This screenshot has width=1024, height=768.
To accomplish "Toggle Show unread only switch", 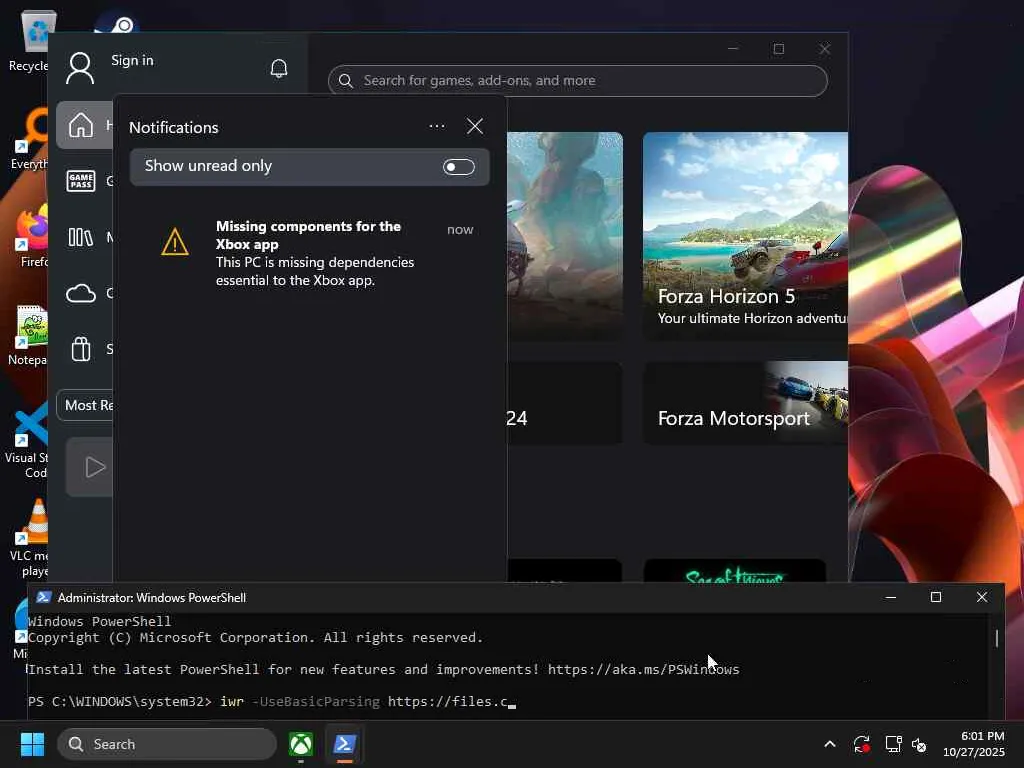I will click(x=458, y=167).
